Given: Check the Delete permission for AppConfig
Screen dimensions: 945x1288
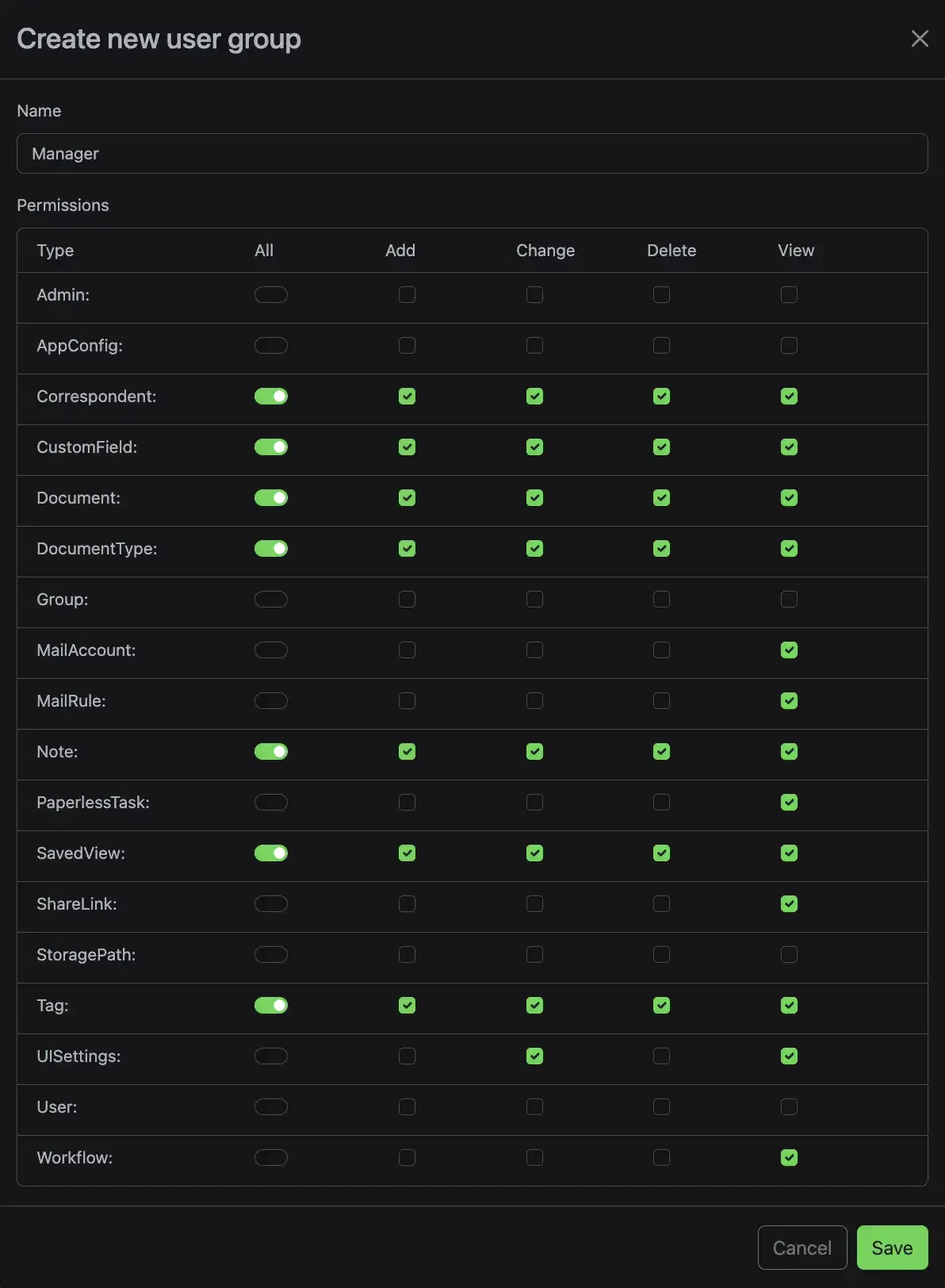Looking at the screenshot, I should pos(661,346).
